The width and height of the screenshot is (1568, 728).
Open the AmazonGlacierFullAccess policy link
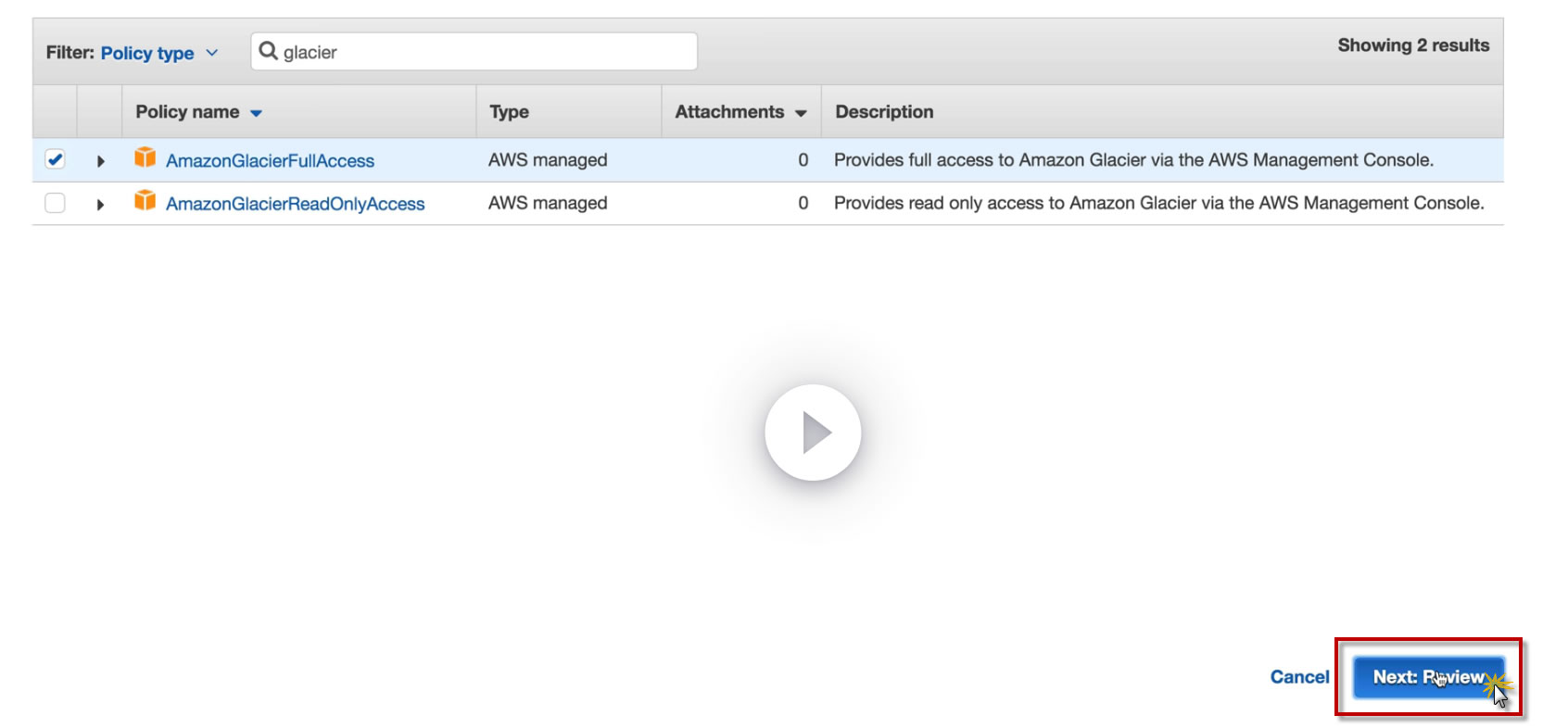270,161
